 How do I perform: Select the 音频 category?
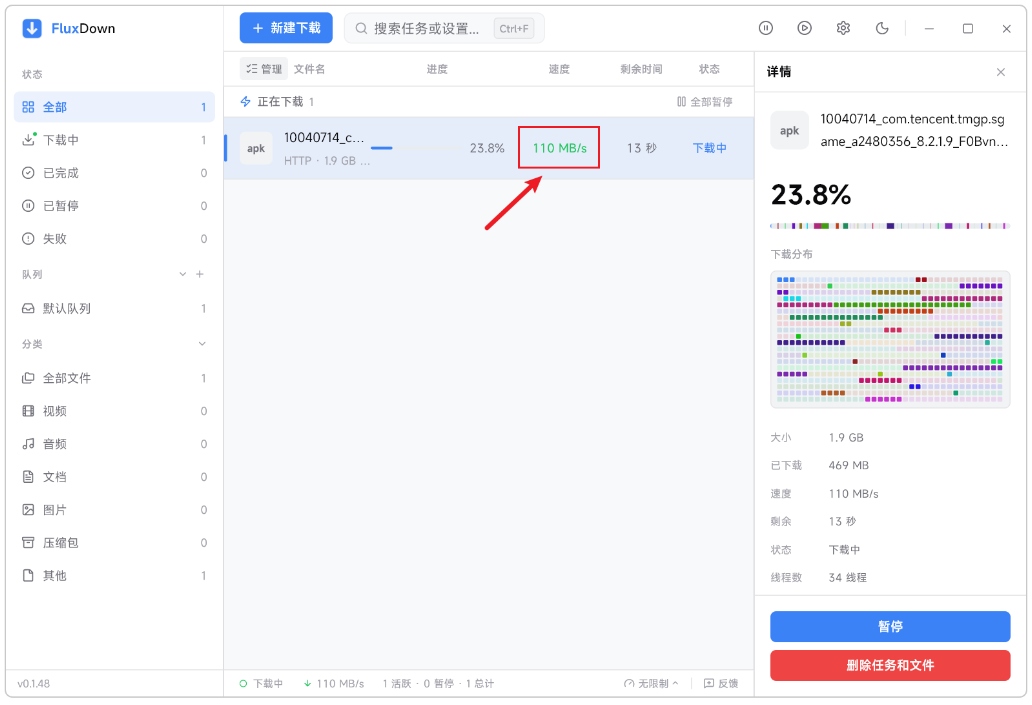[x=115, y=444]
